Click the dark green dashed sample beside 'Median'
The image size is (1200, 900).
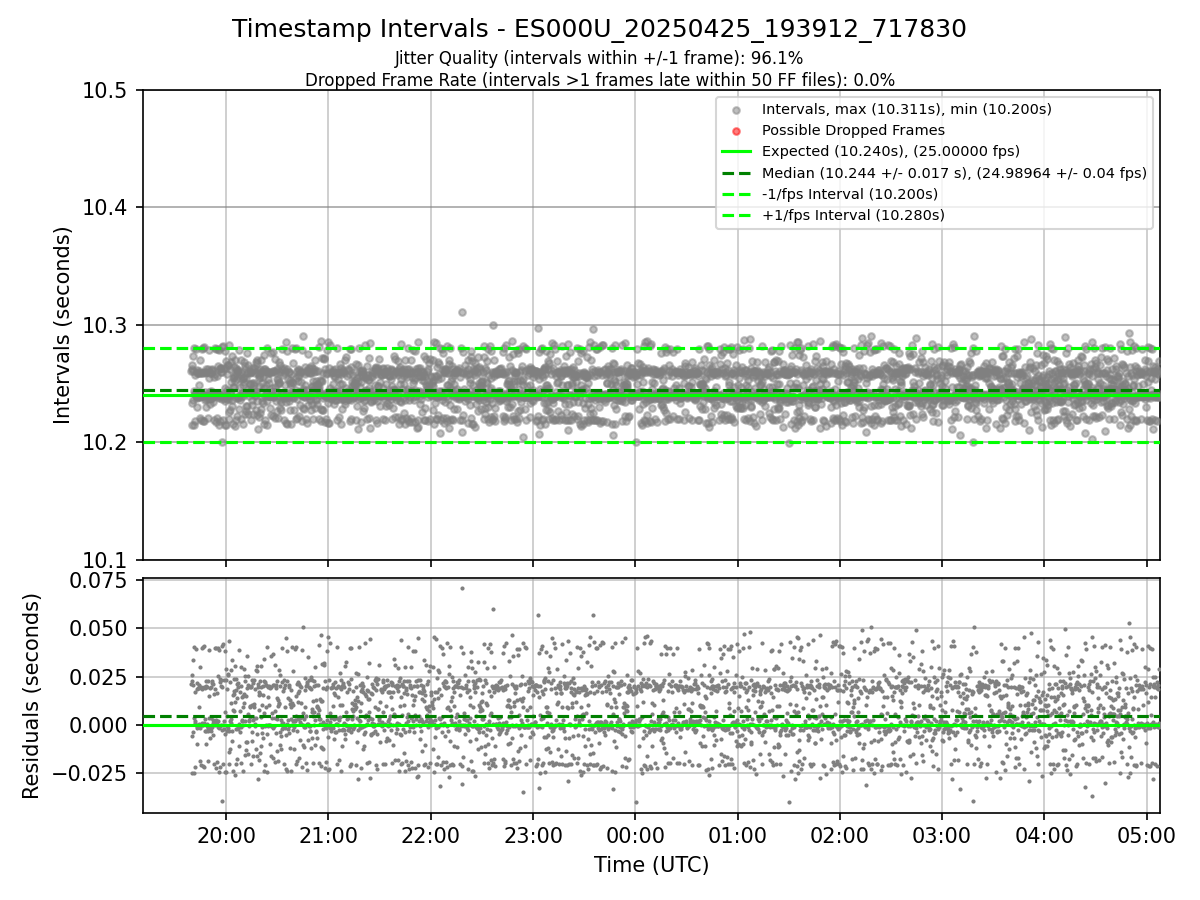coord(737,173)
